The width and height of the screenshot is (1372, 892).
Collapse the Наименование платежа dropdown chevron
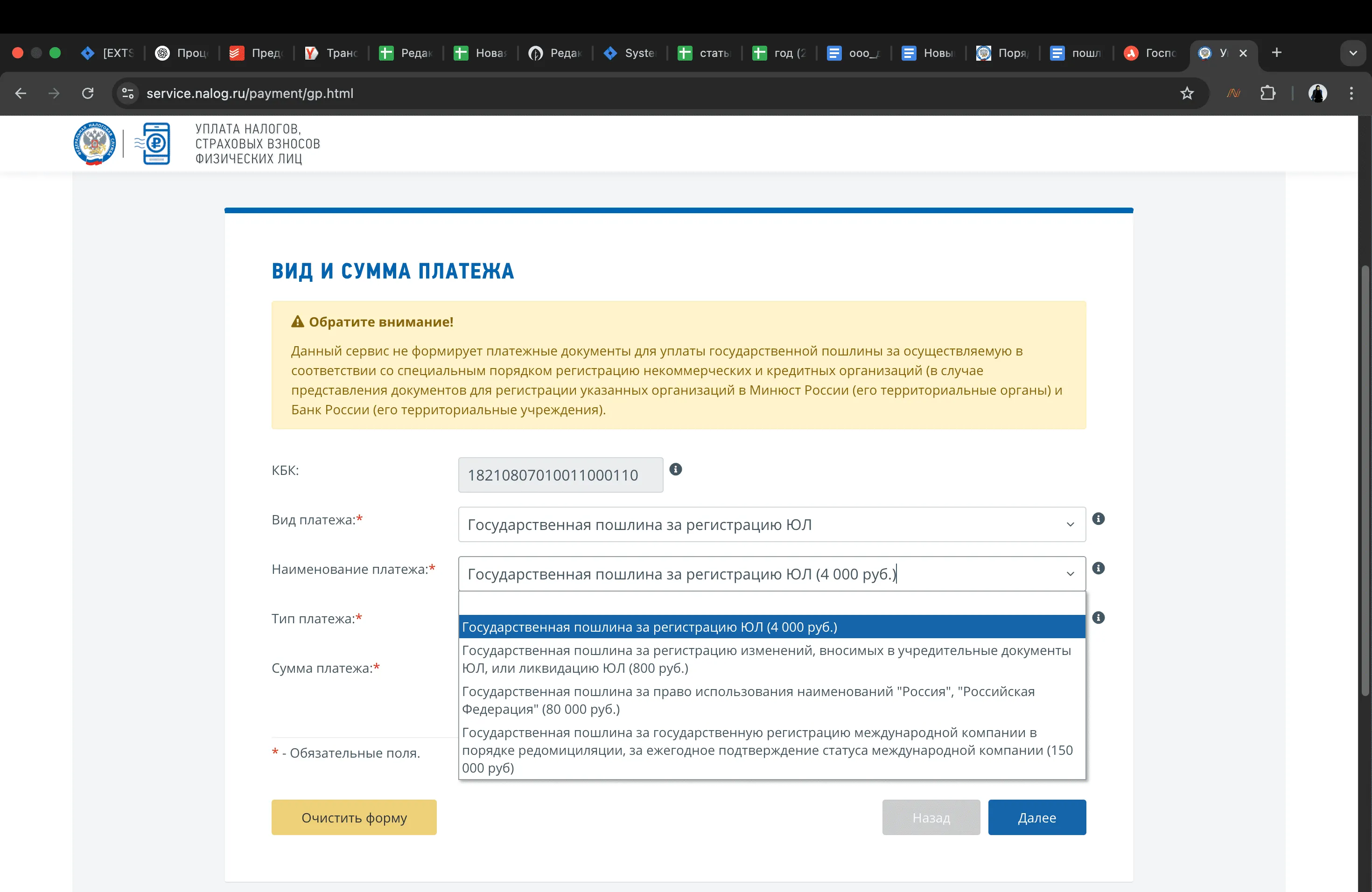(1070, 573)
